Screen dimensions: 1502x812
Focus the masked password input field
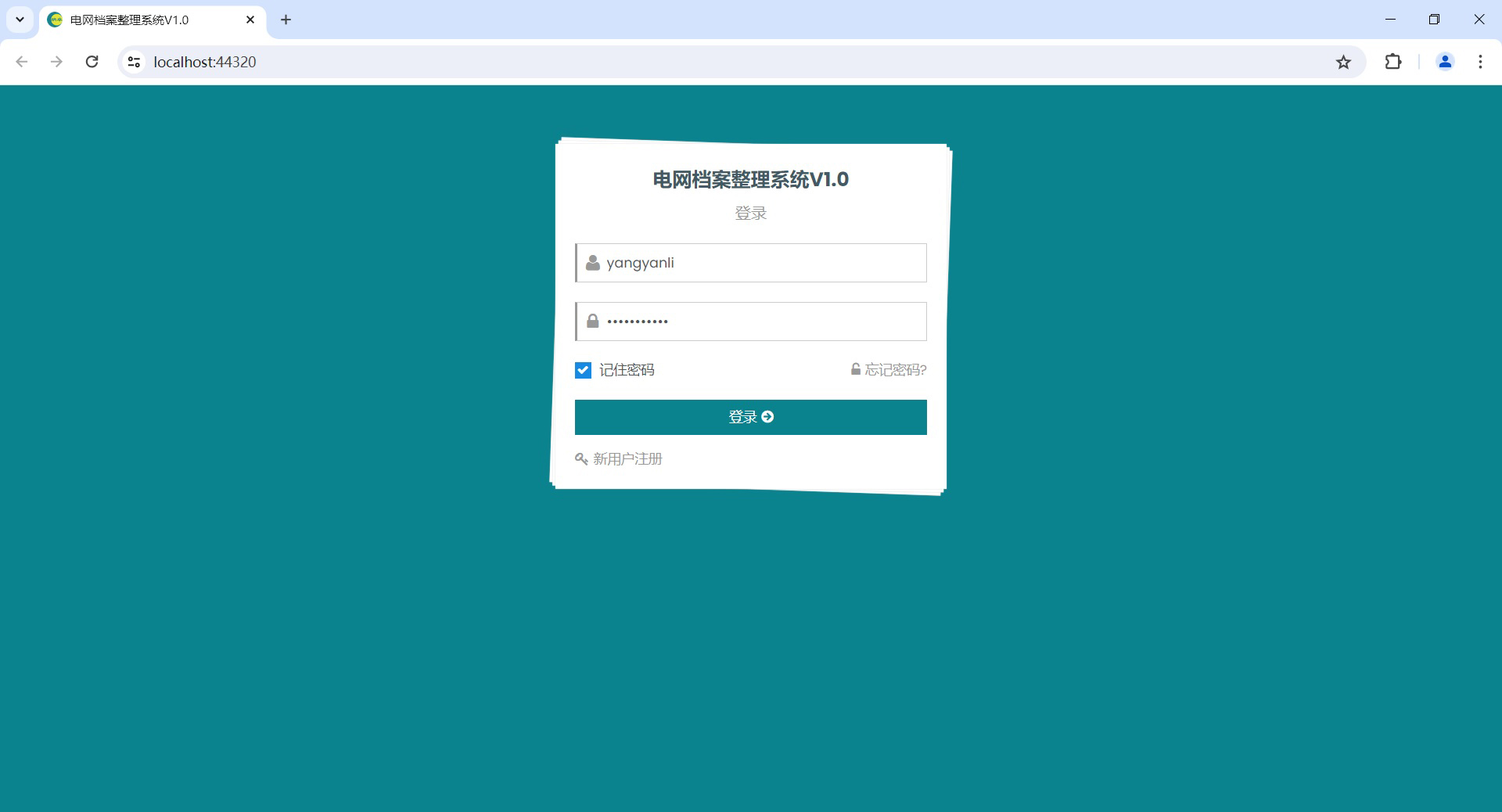pyautogui.click(x=763, y=322)
